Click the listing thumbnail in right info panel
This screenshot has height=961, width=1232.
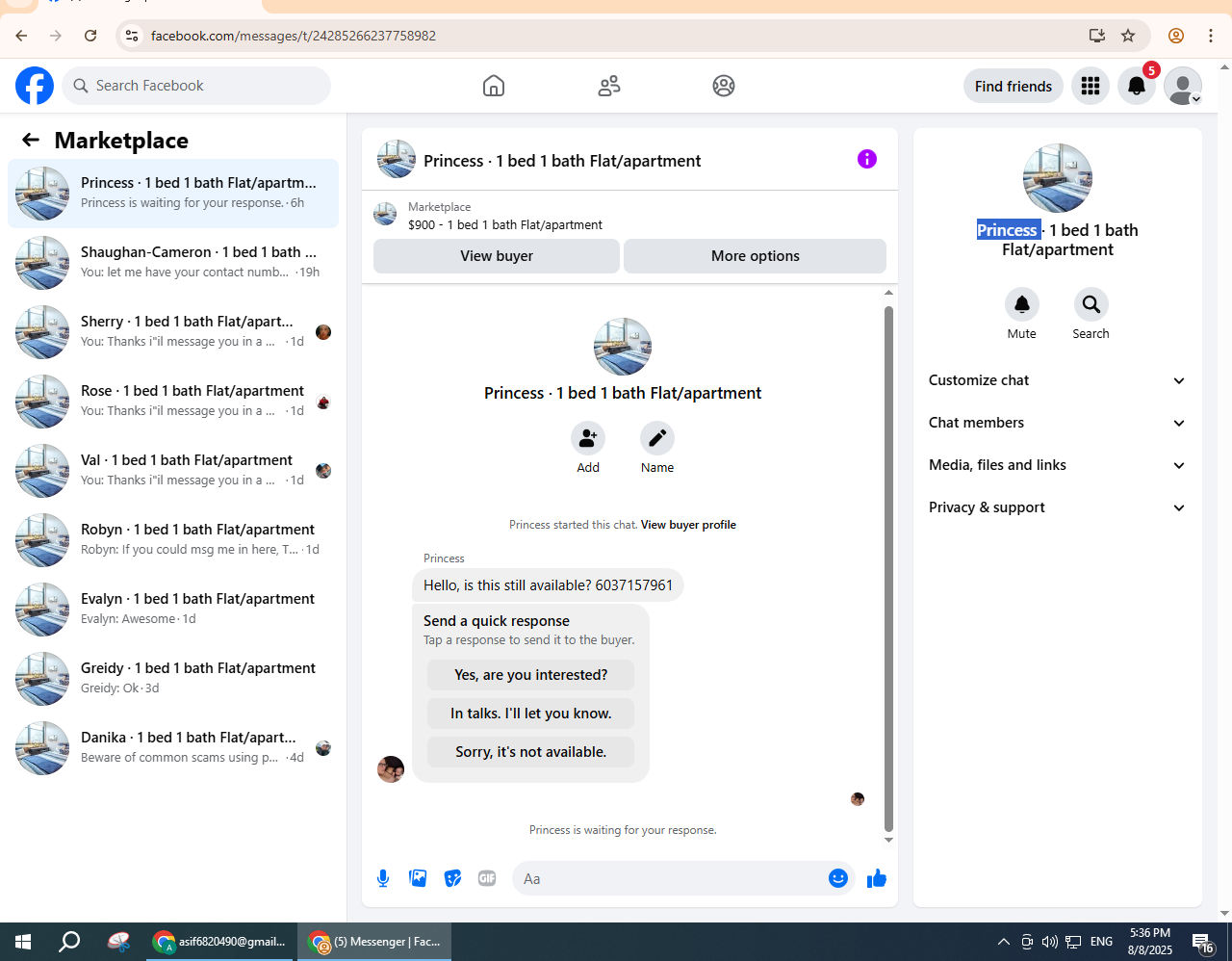click(x=1058, y=178)
